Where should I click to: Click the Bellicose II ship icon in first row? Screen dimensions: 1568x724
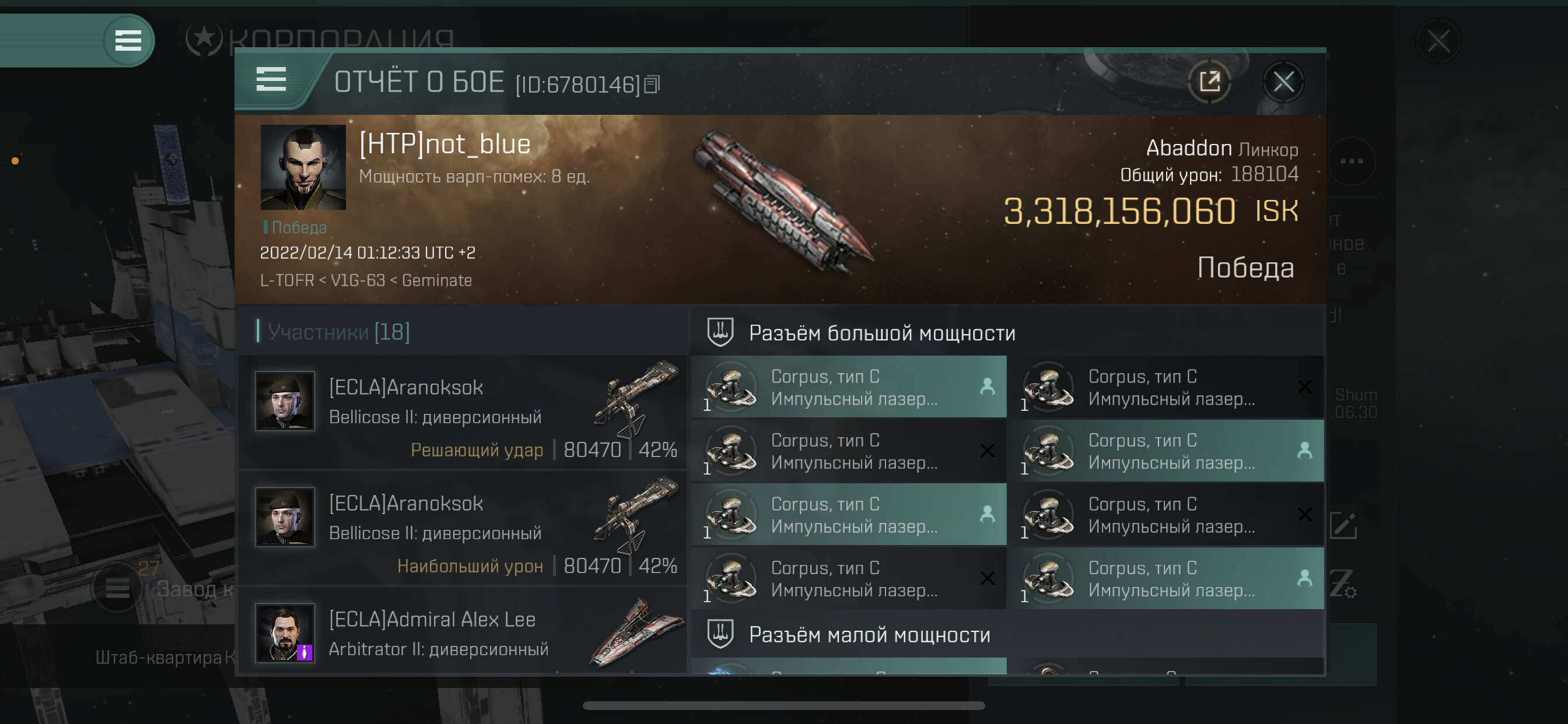coord(636,399)
